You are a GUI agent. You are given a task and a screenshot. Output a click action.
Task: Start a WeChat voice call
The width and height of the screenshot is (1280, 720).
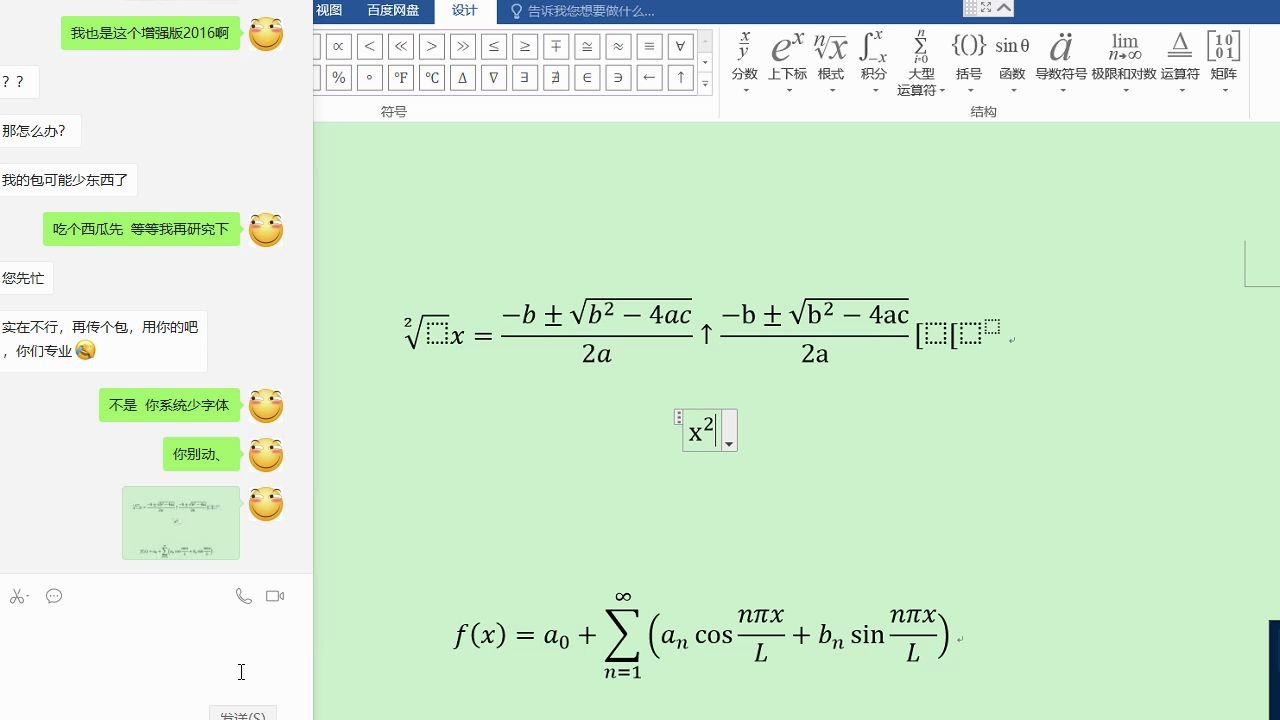[242, 594]
